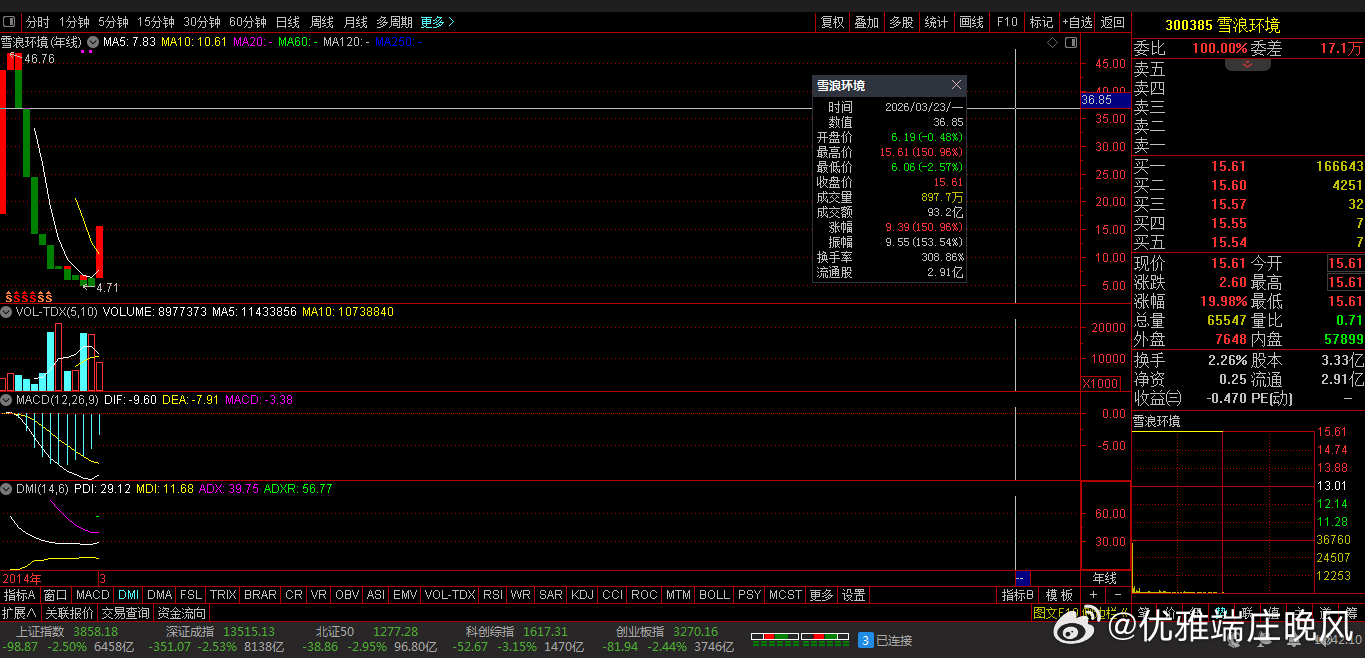Select the 30分钟 period
The width and height of the screenshot is (1365, 658).
point(202,21)
